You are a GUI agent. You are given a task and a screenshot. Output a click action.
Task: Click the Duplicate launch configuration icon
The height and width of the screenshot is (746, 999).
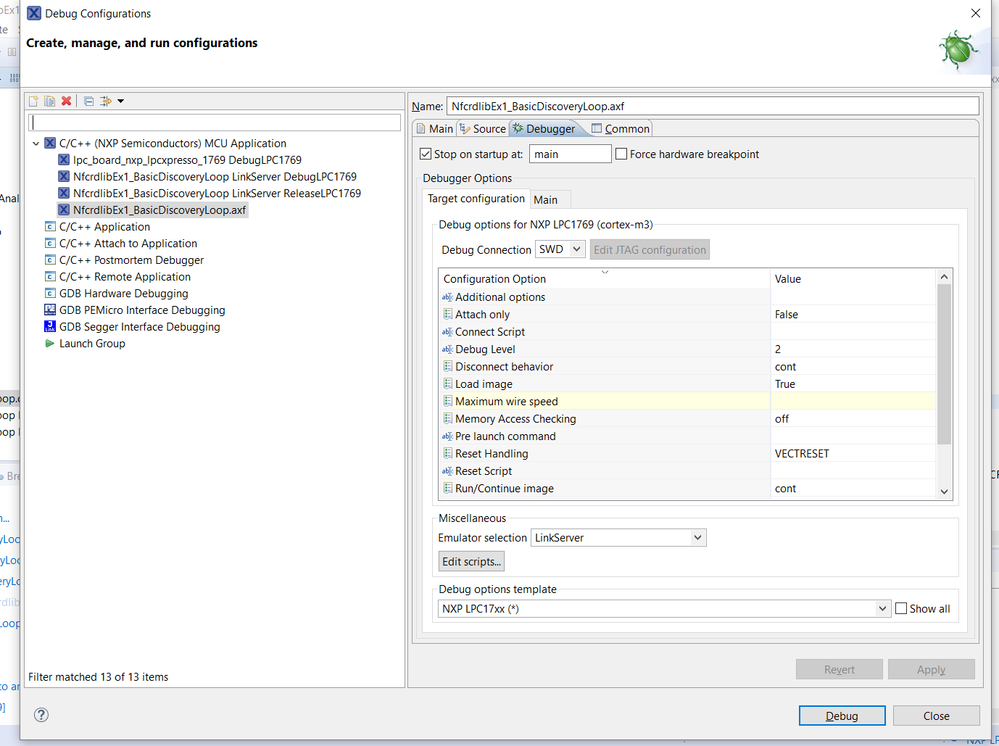pyautogui.click(x=49, y=101)
